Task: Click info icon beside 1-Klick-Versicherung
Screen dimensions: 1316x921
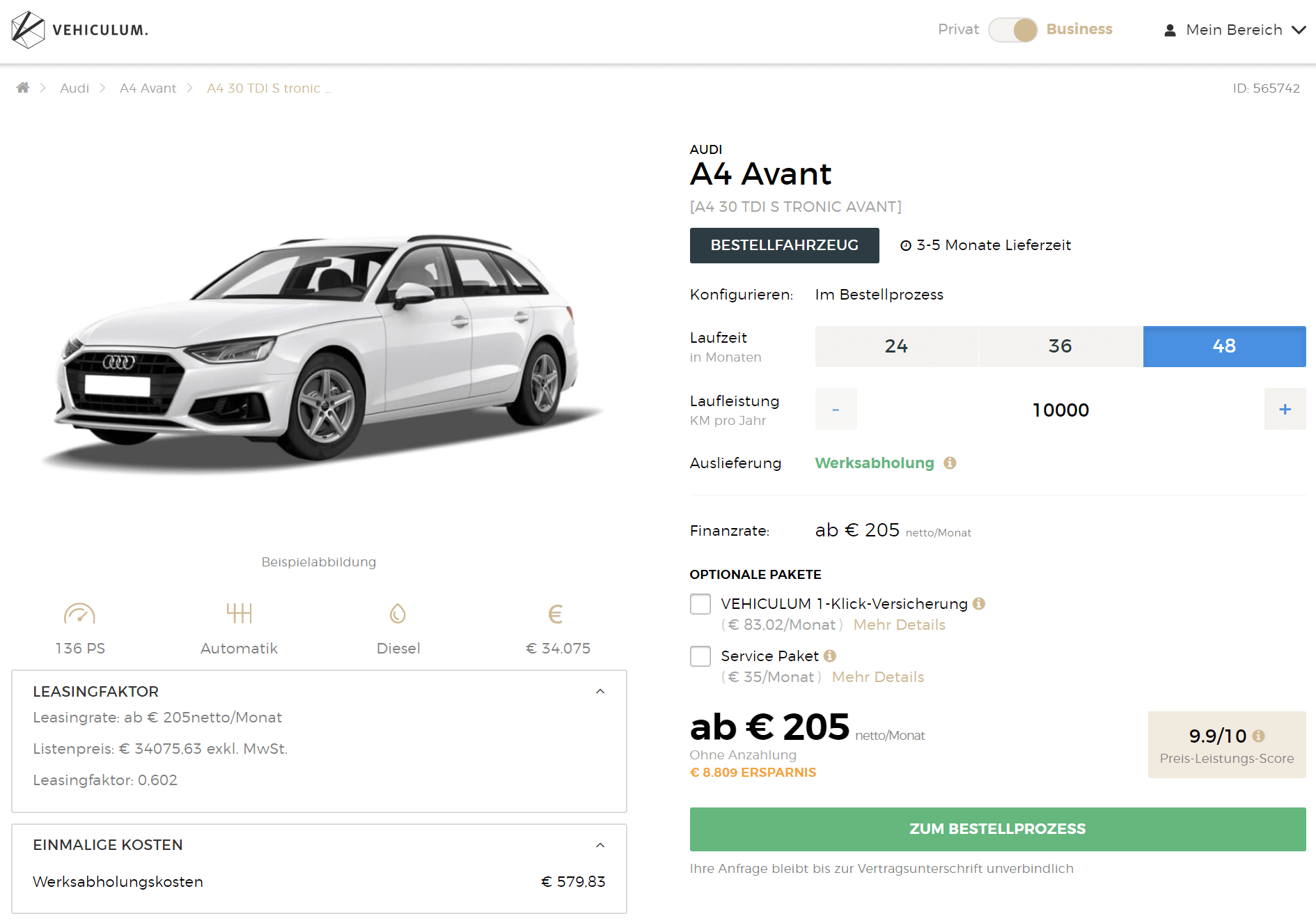Action: tap(979, 604)
